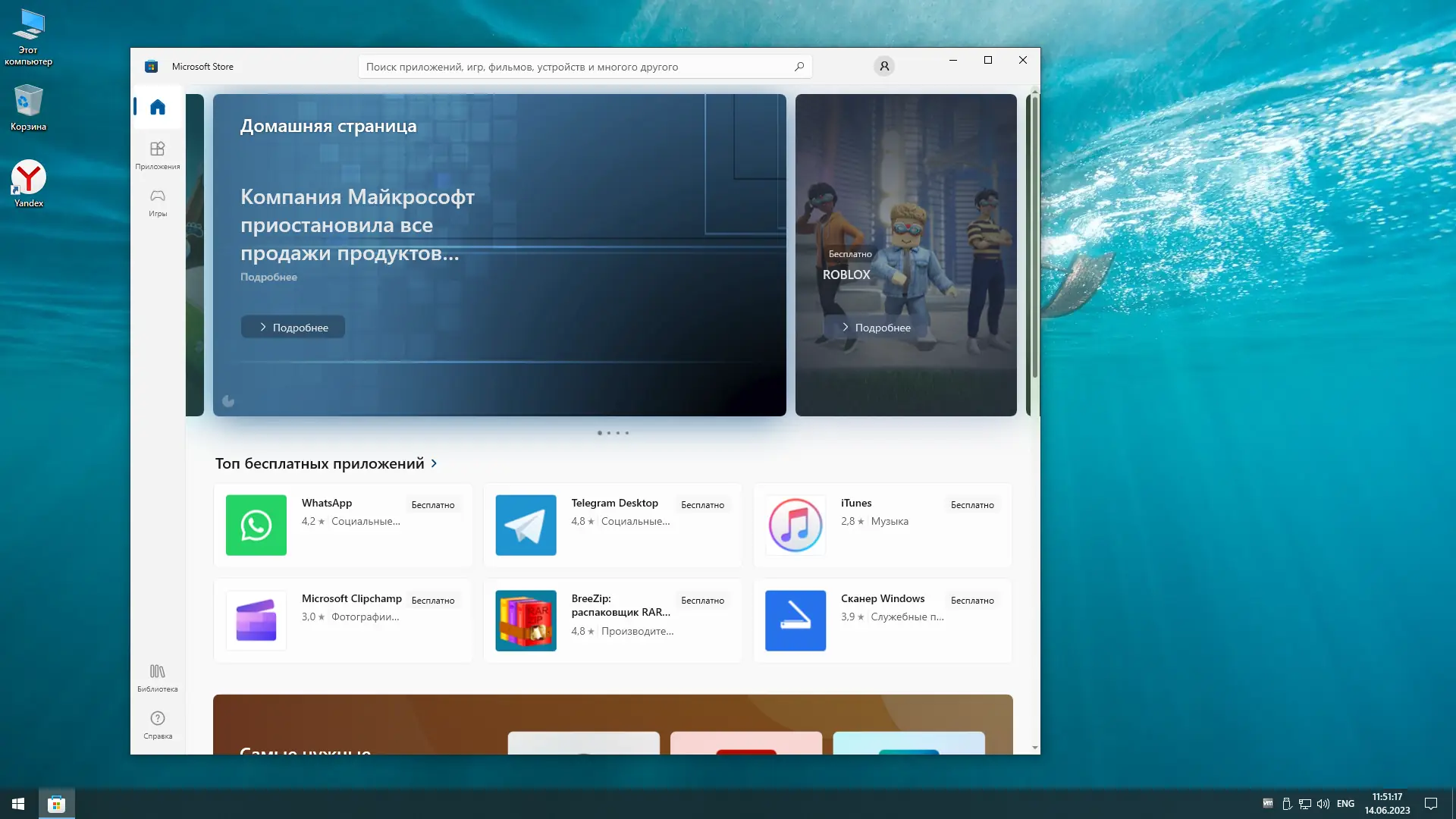Viewport: 1456px width, 819px height.
Task: Click the search magnifier icon
Action: click(x=799, y=67)
